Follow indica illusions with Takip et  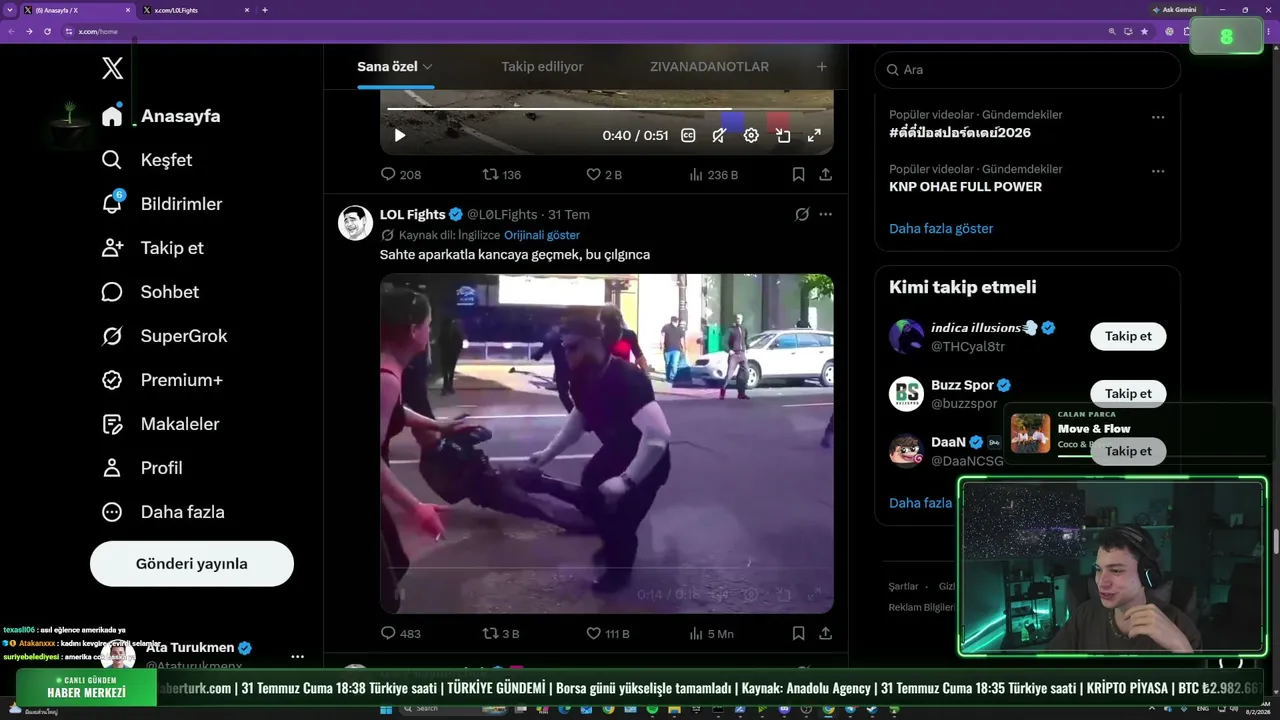[1128, 336]
